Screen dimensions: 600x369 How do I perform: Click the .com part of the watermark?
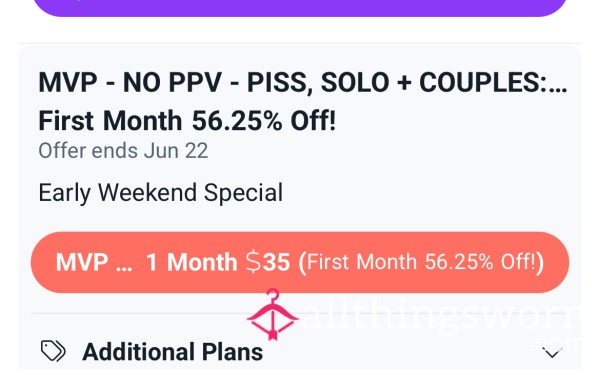click(x=557, y=345)
